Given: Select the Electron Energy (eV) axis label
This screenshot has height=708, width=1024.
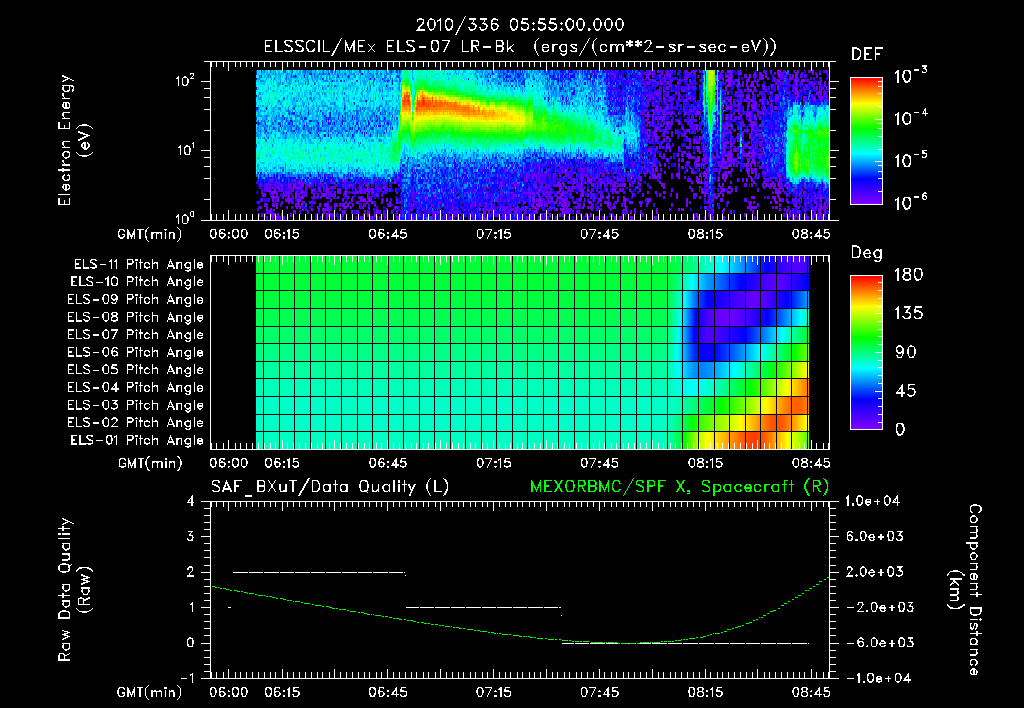Looking at the screenshot, I should point(75,140).
